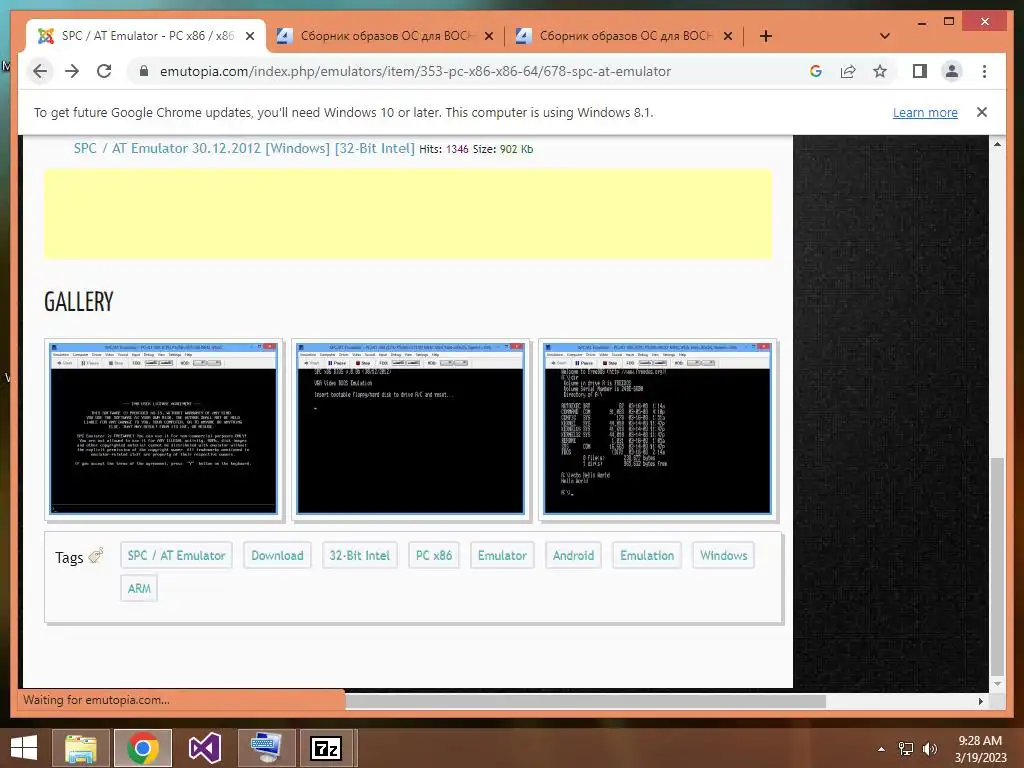The image size is (1024, 768).
Task: Select the Download tag
Action: 277,555
